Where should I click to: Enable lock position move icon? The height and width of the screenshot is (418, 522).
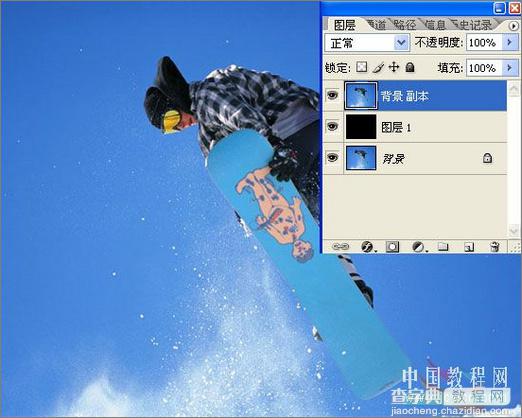pos(394,67)
